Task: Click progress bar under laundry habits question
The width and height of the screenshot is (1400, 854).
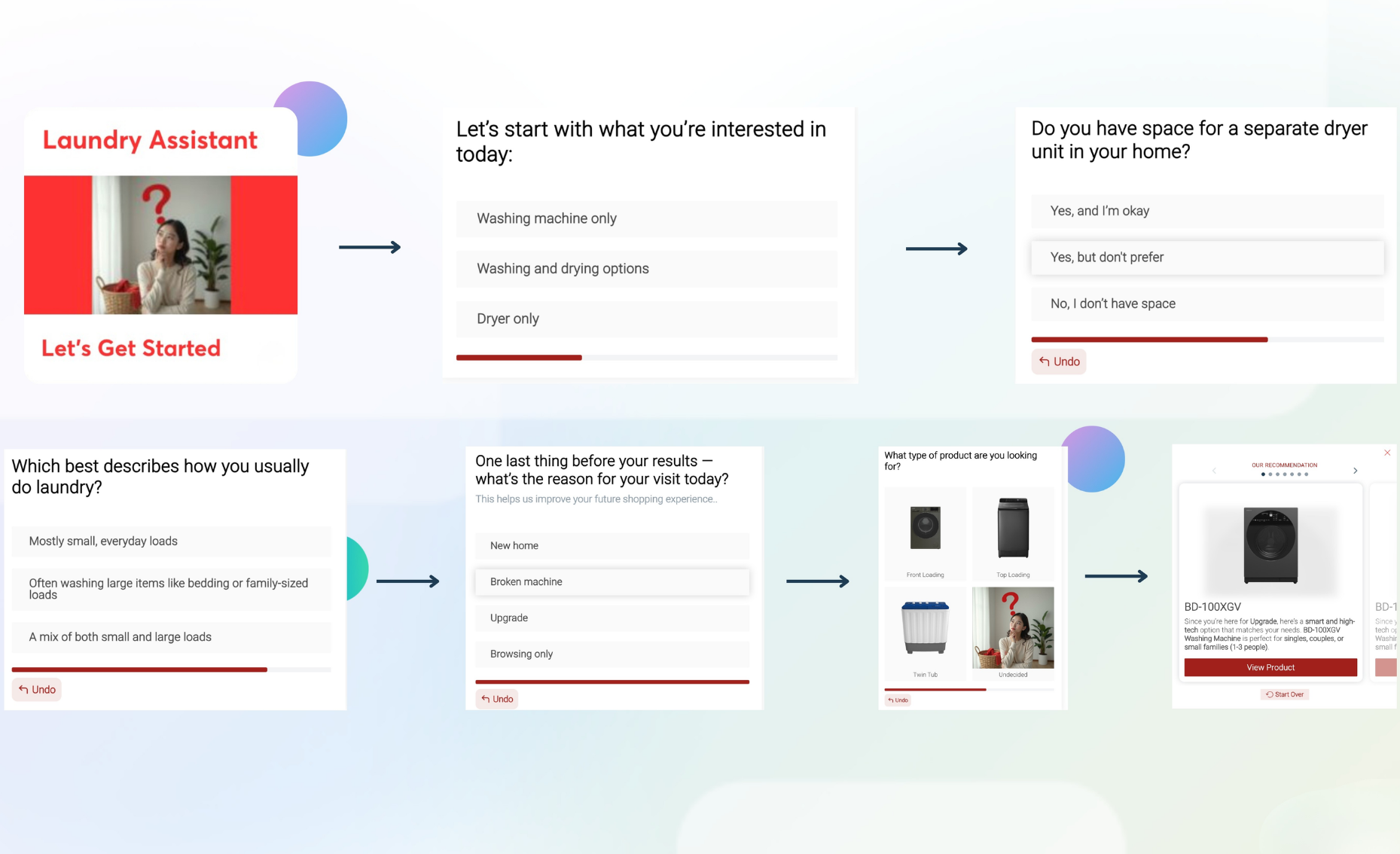Action: [172, 669]
